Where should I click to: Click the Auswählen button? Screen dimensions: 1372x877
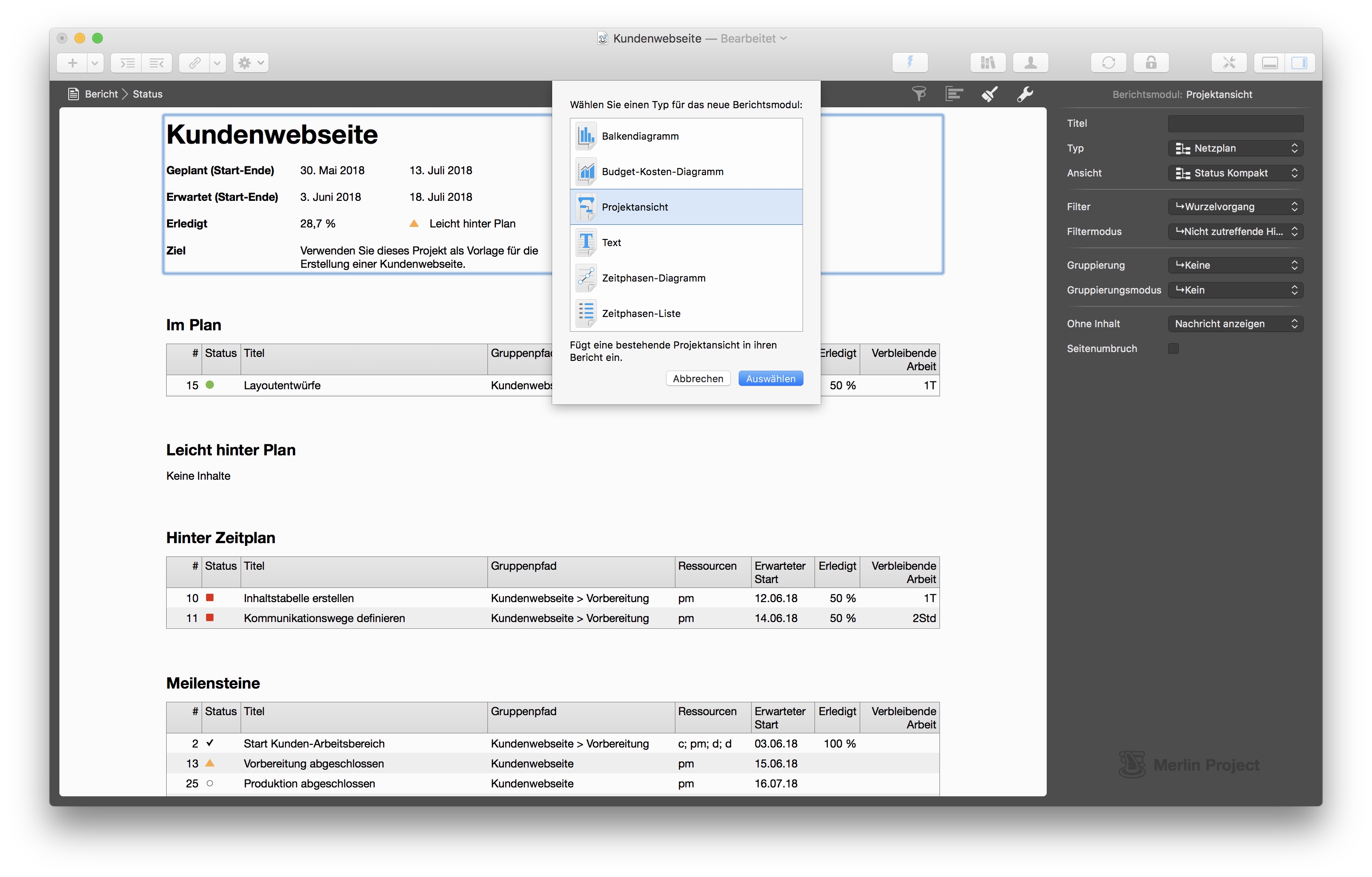point(770,379)
